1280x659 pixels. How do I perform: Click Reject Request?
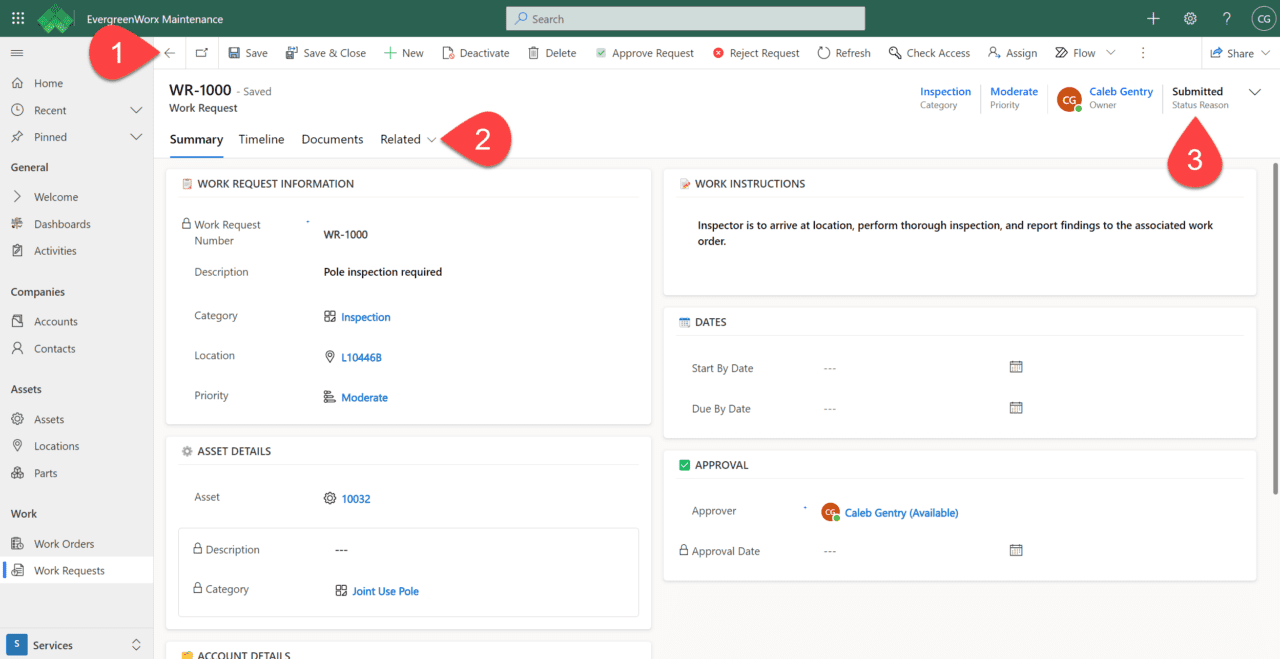click(x=756, y=53)
